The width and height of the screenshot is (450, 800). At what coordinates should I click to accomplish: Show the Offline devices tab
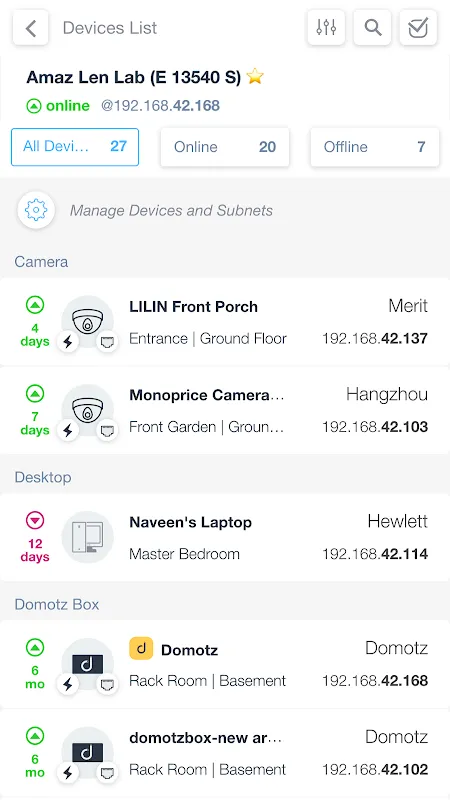pyautogui.click(x=374, y=147)
